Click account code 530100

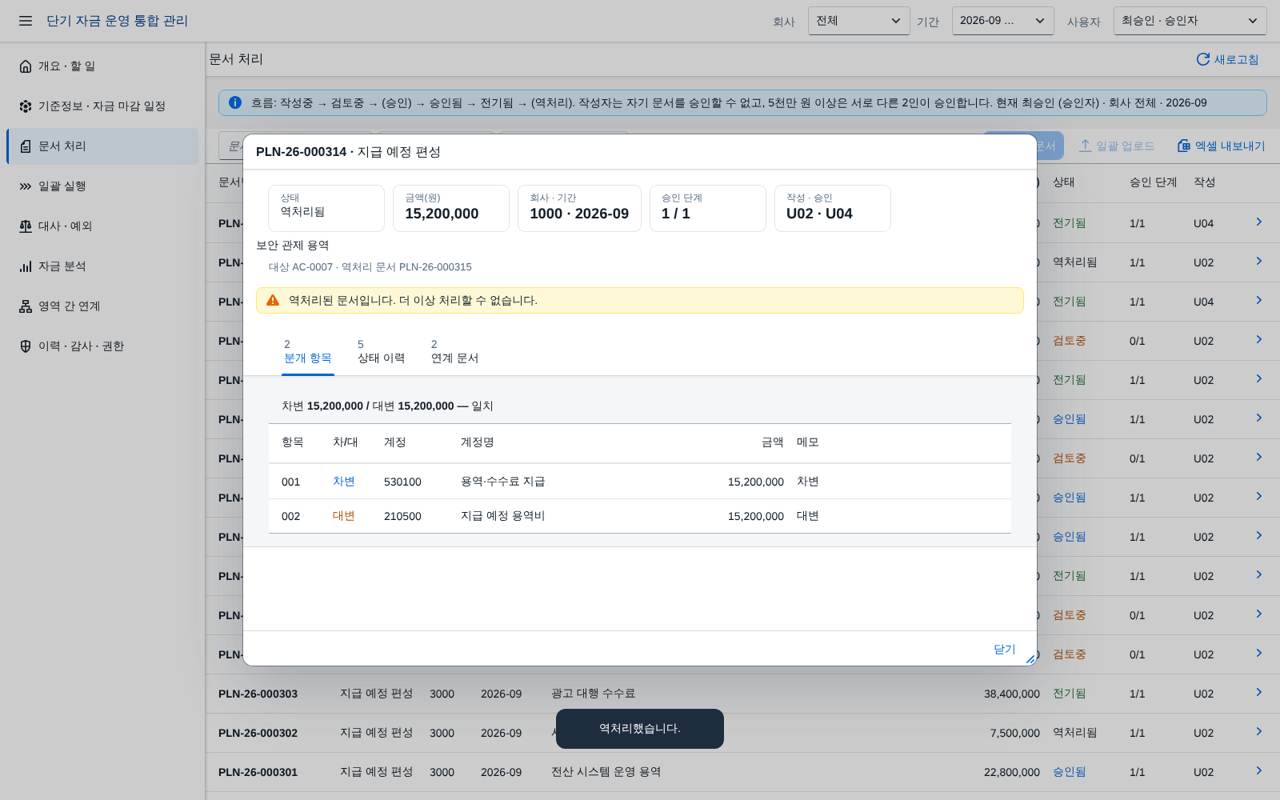[402, 482]
